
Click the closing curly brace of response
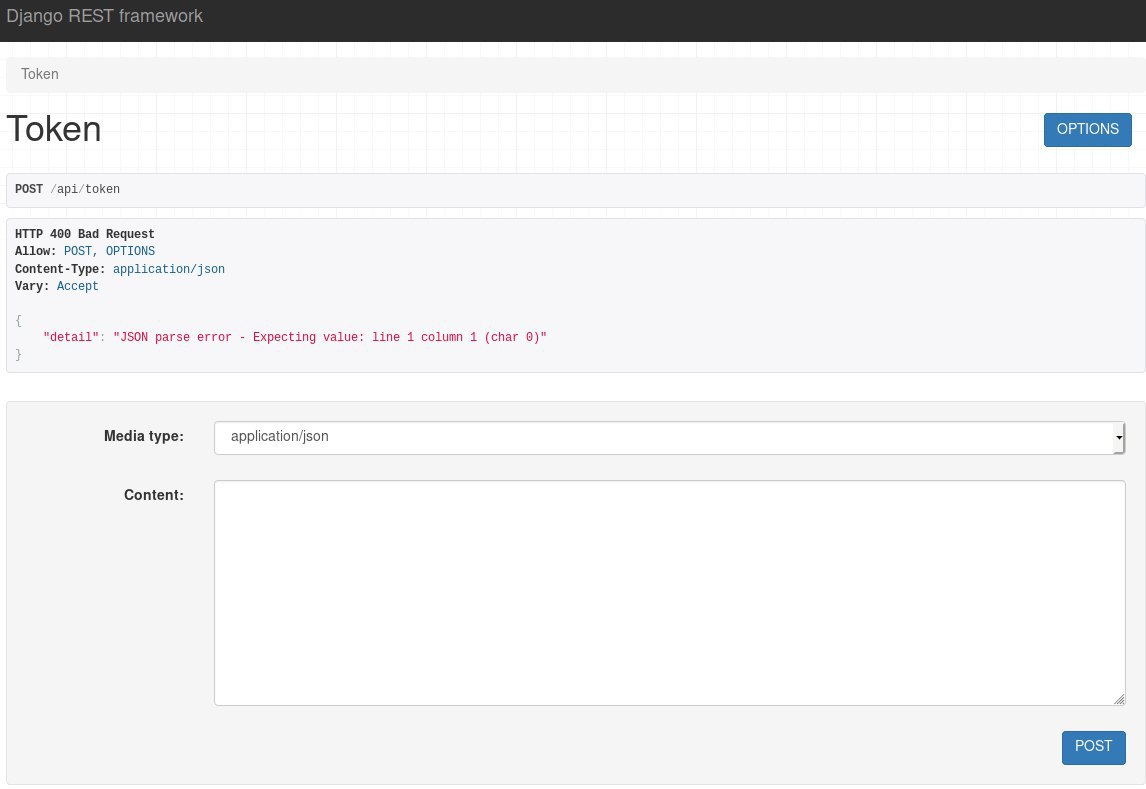pos(19,355)
